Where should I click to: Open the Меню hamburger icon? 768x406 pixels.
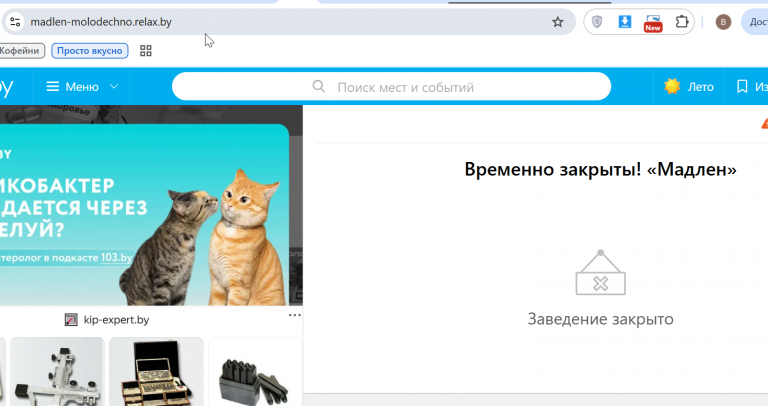pos(52,87)
